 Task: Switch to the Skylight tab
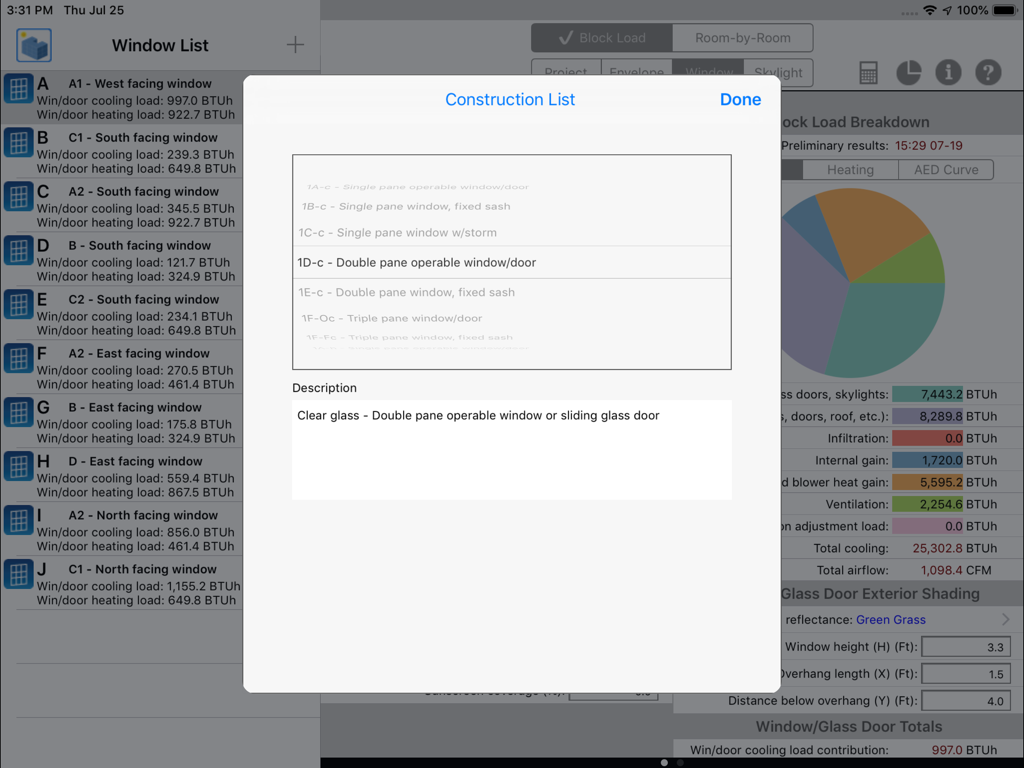(x=779, y=72)
